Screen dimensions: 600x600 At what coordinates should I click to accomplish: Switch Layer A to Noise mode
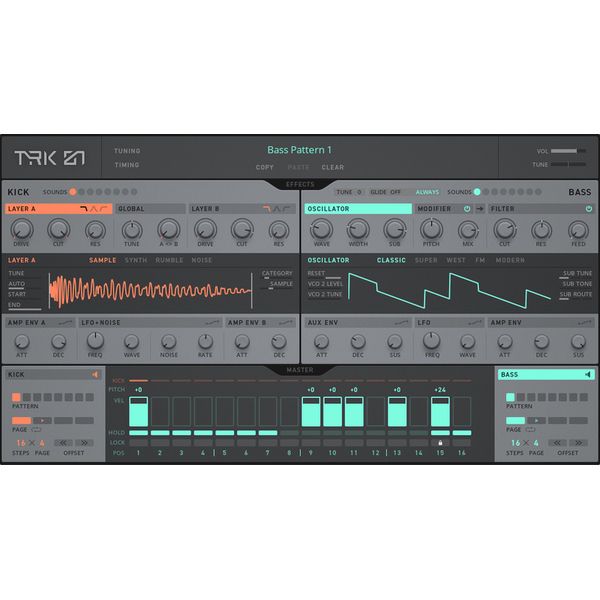[202, 260]
